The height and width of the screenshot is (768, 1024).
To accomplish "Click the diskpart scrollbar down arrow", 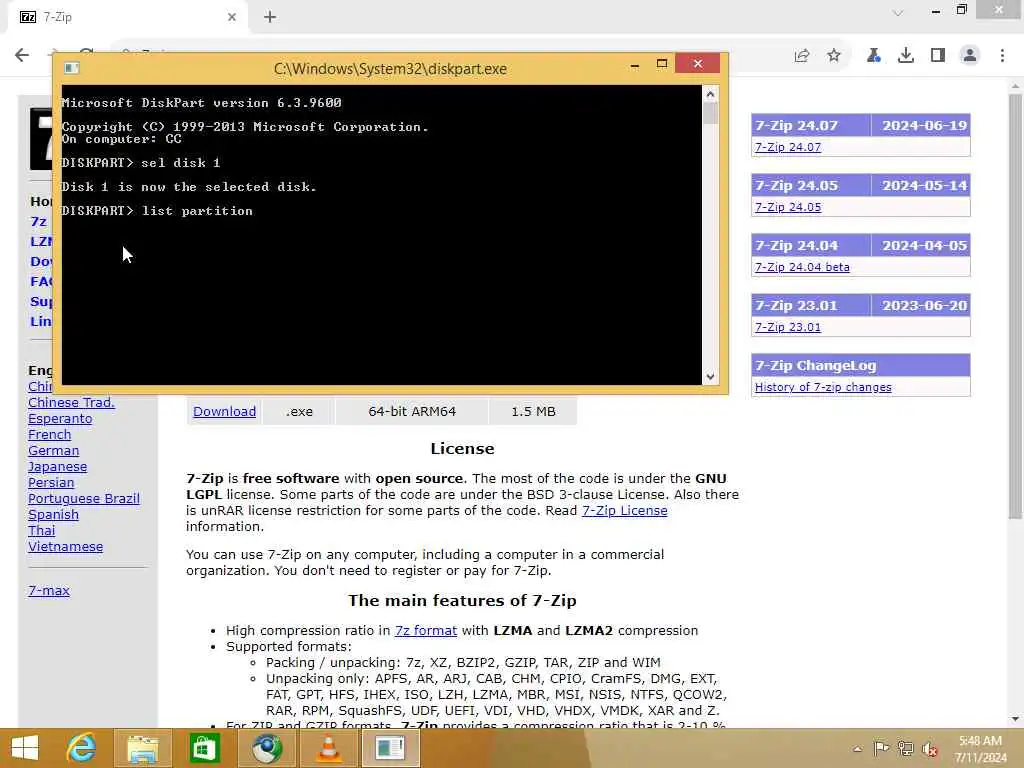I will [x=711, y=377].
